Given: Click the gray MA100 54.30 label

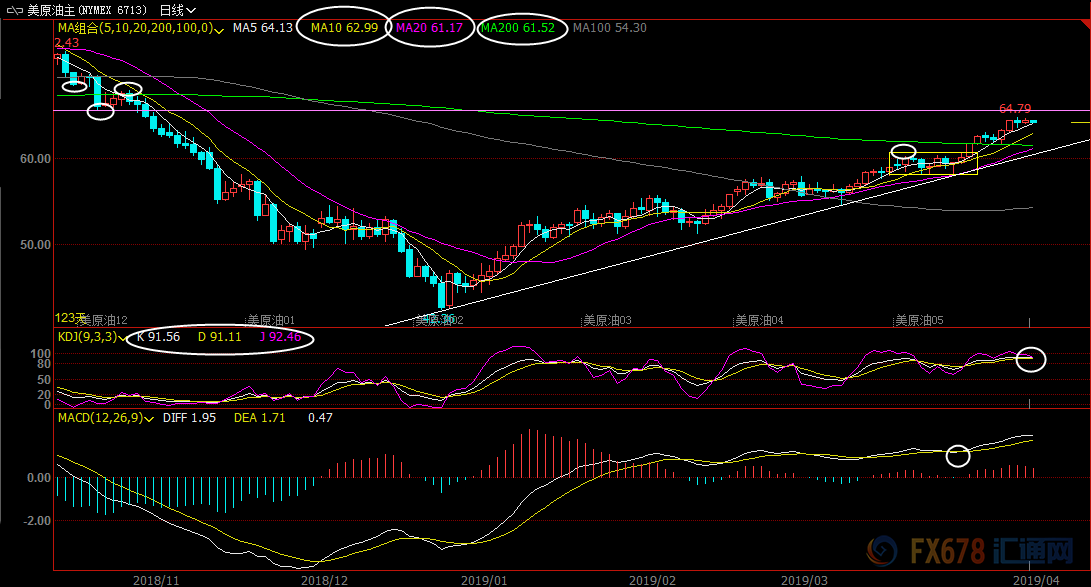Looking at the screenshot, I should pos(609,28).
